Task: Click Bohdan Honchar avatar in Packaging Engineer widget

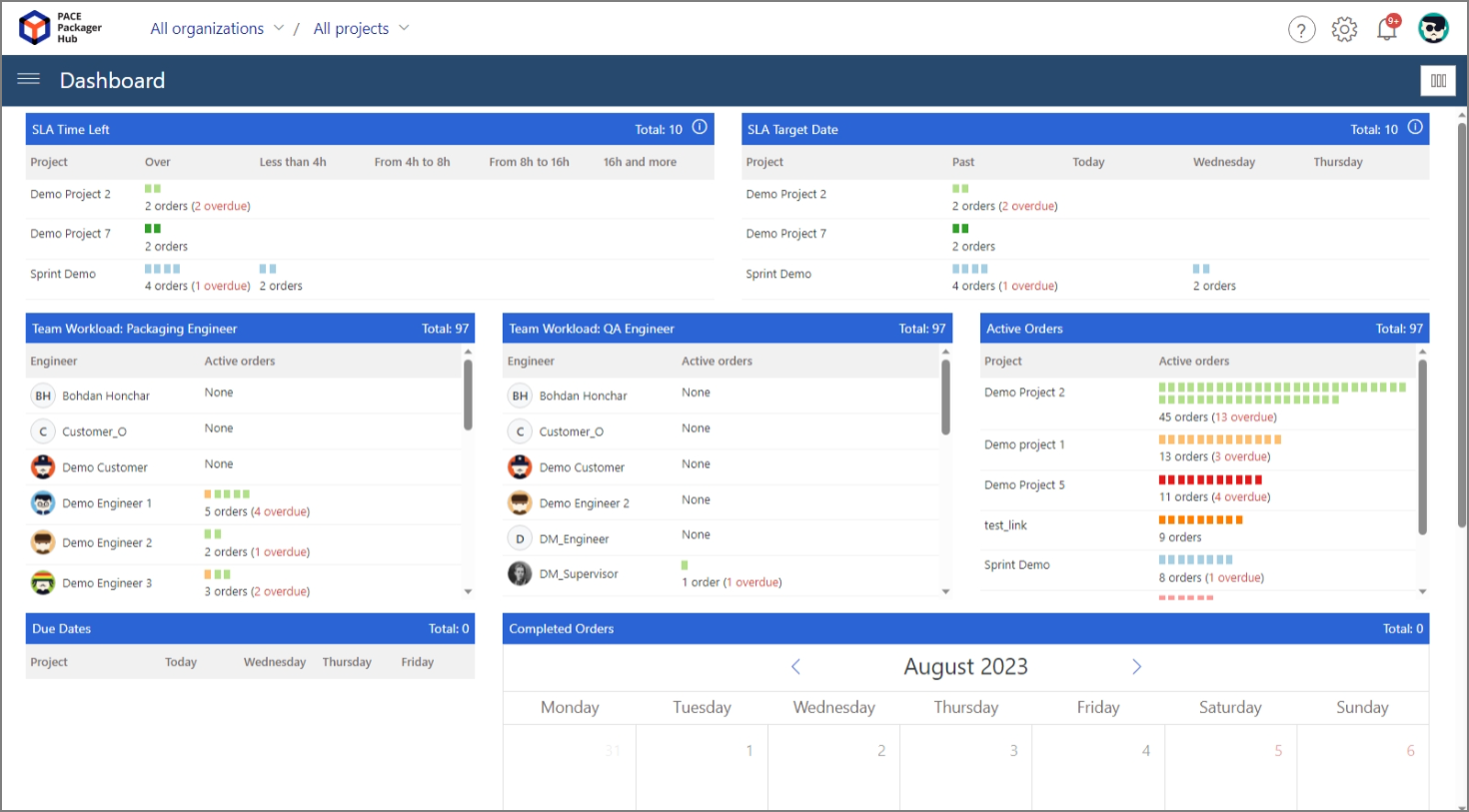Action: (43, 396)
